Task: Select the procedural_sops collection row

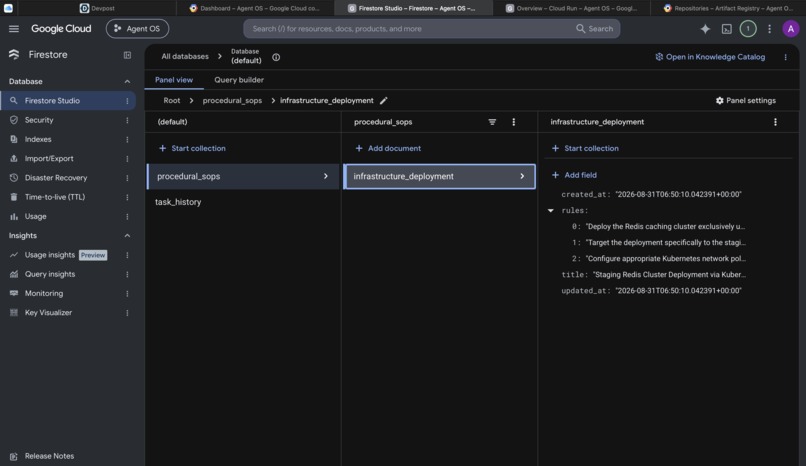Action: pyautogui.click(x=243, y=176)
